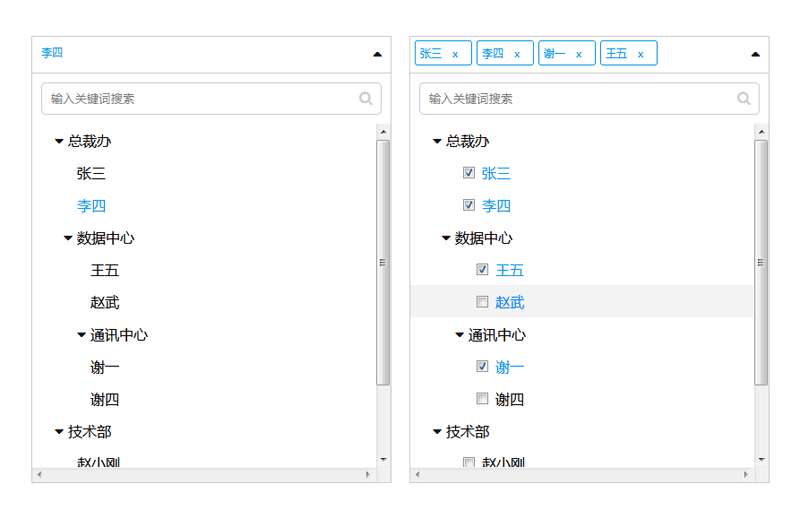Click search magnifier icon in left panel
Screen dimensions: 800x519
point(366,98)
